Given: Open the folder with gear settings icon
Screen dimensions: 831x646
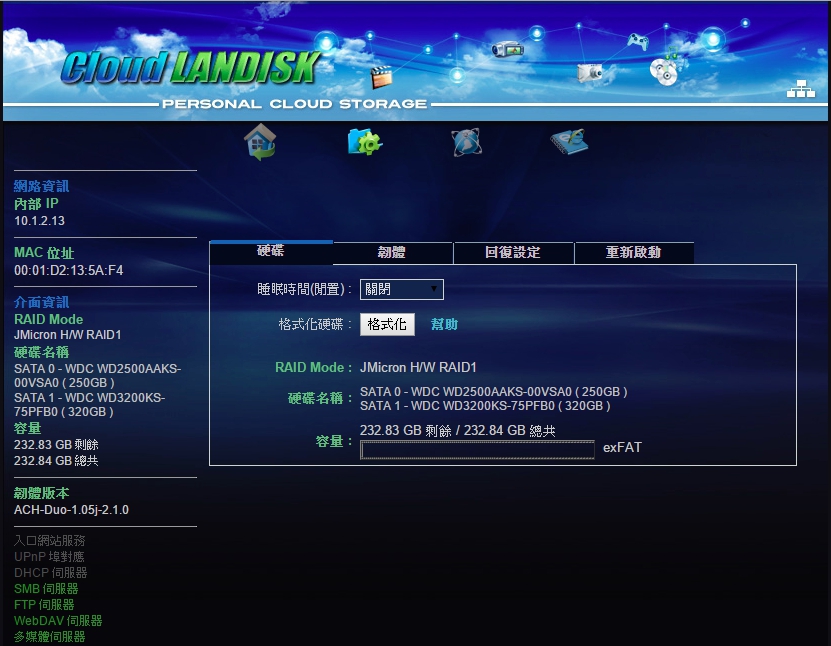Looking at the screenshot, I should pyautogui.click(x=364, y=141).
